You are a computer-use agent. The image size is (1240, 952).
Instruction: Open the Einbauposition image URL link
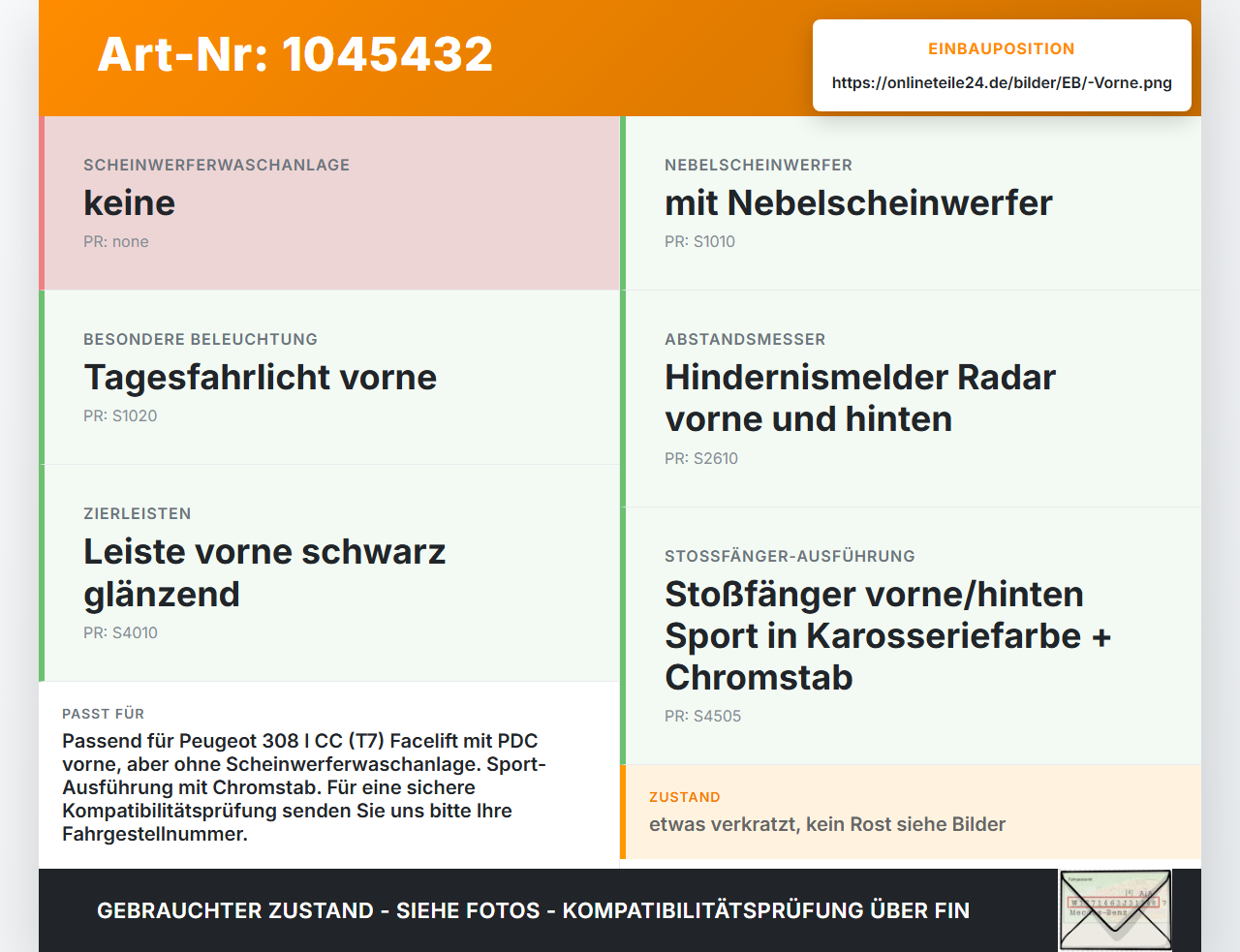(x=1002, y=83)
